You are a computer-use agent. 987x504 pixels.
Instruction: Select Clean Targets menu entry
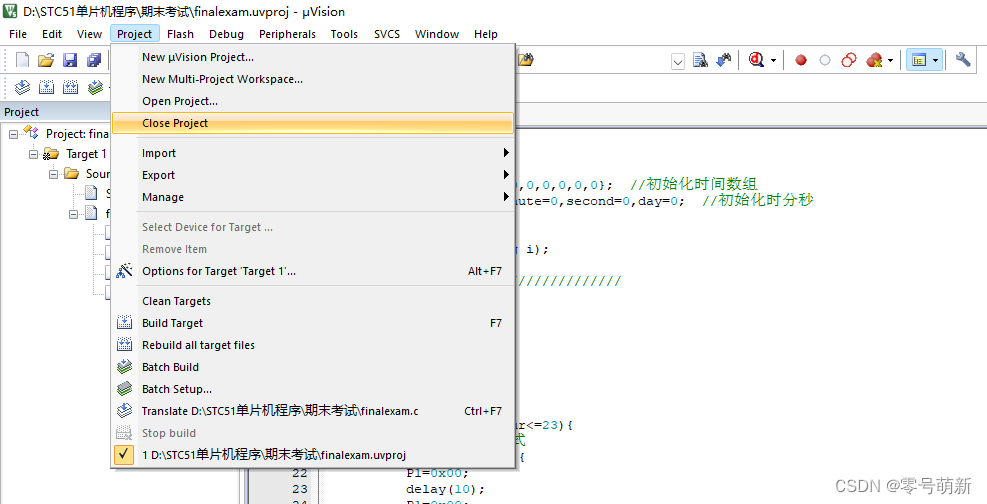(x=313, y=301)
